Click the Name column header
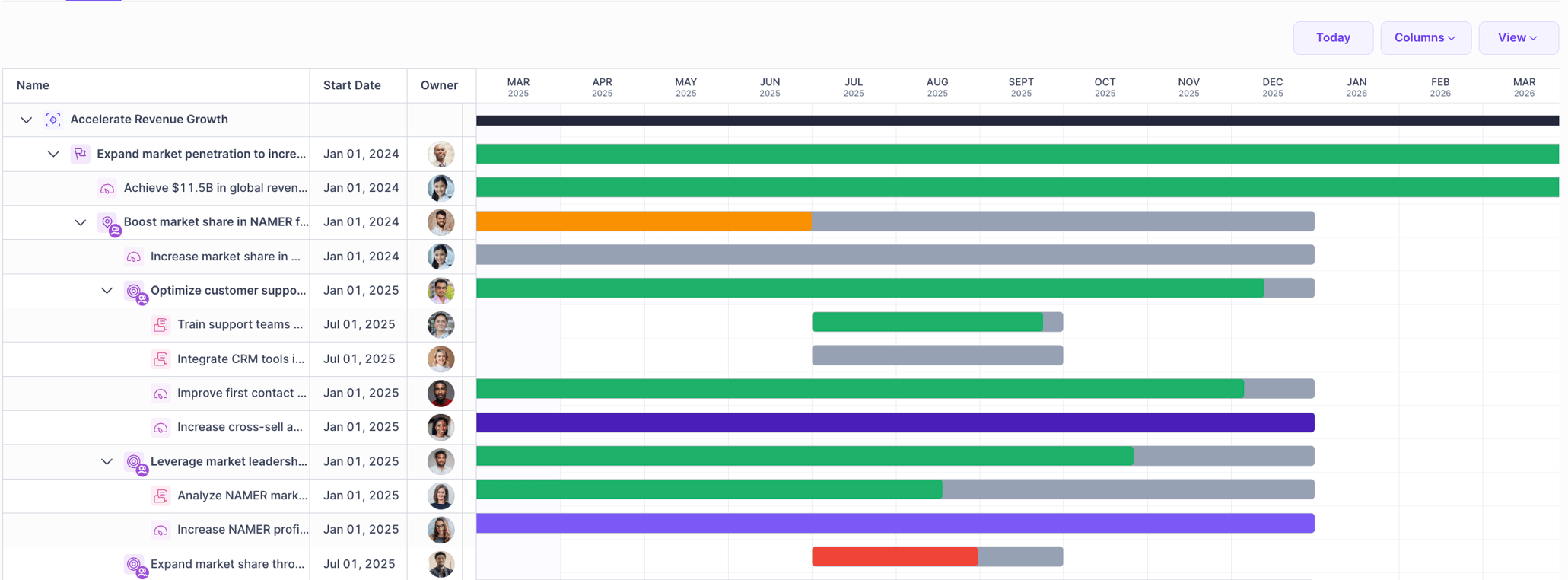1568x580 pixels. [x=33, y=85]
